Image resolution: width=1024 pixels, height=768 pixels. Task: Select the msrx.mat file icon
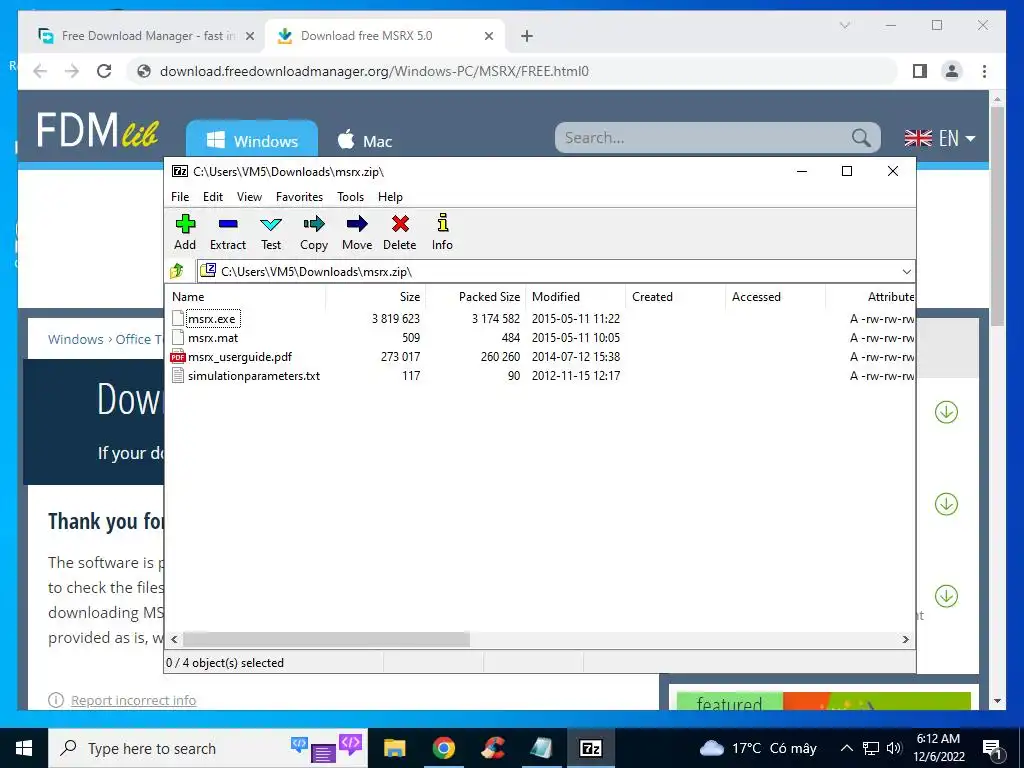pyautogui.click(x=178, y=338)
